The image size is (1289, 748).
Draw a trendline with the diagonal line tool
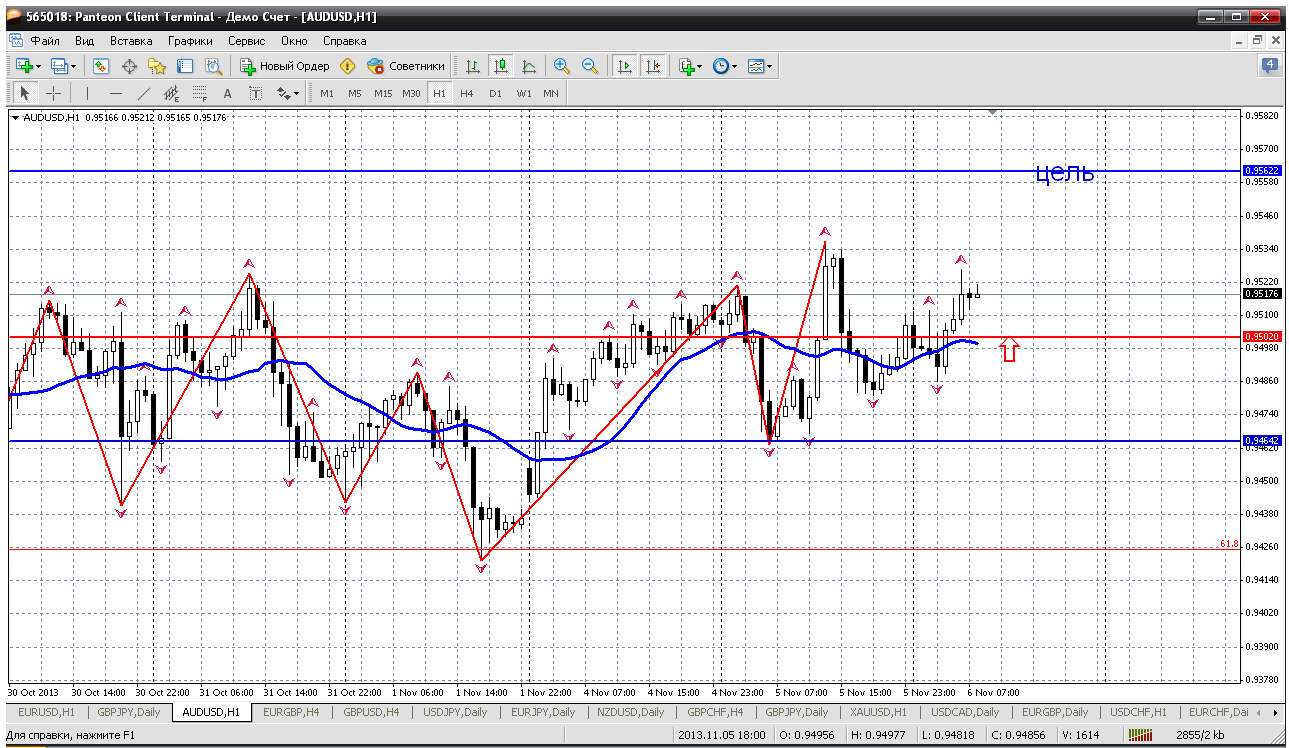(x=144, y=93)
